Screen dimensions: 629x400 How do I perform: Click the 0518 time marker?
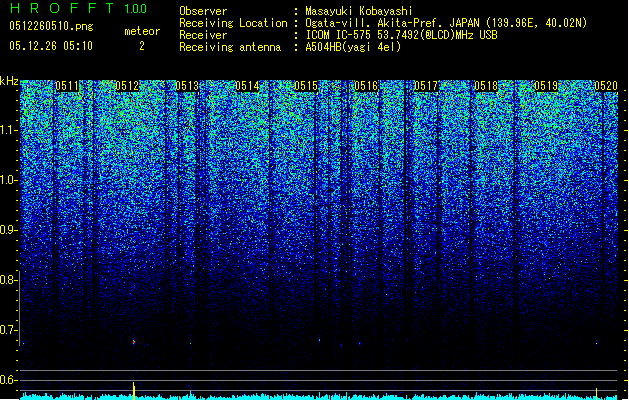click(x=486, y=86)
